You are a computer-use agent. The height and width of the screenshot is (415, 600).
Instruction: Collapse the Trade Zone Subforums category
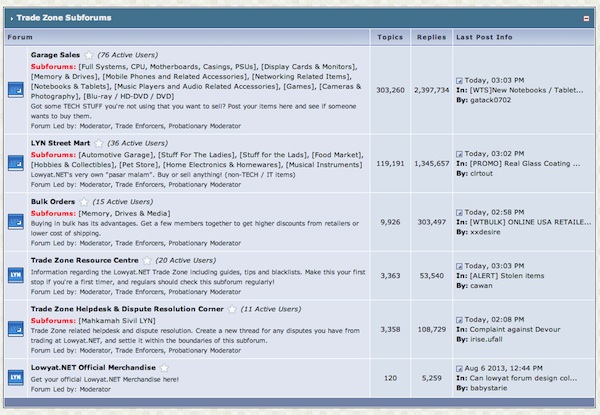586,18
